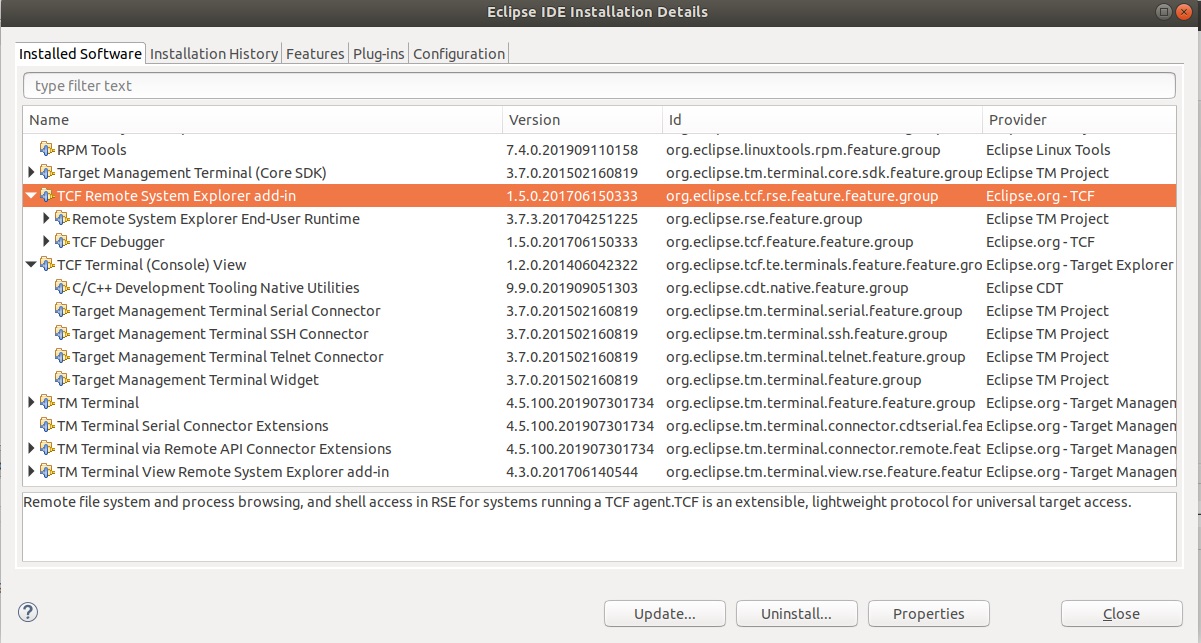Click the Terminal Serial Connector feature icon

(62, 311)
